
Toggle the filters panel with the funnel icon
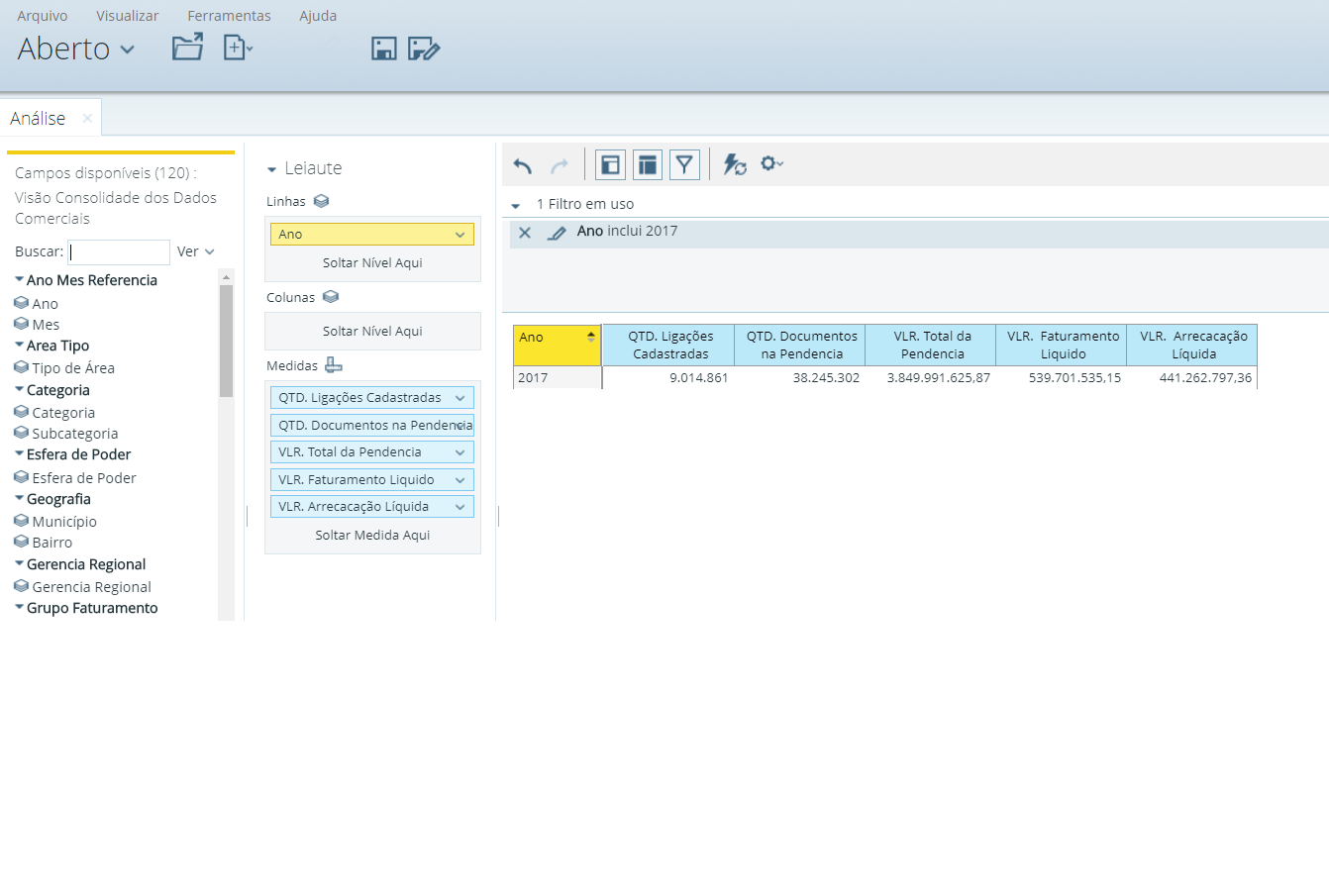point(684,165)
